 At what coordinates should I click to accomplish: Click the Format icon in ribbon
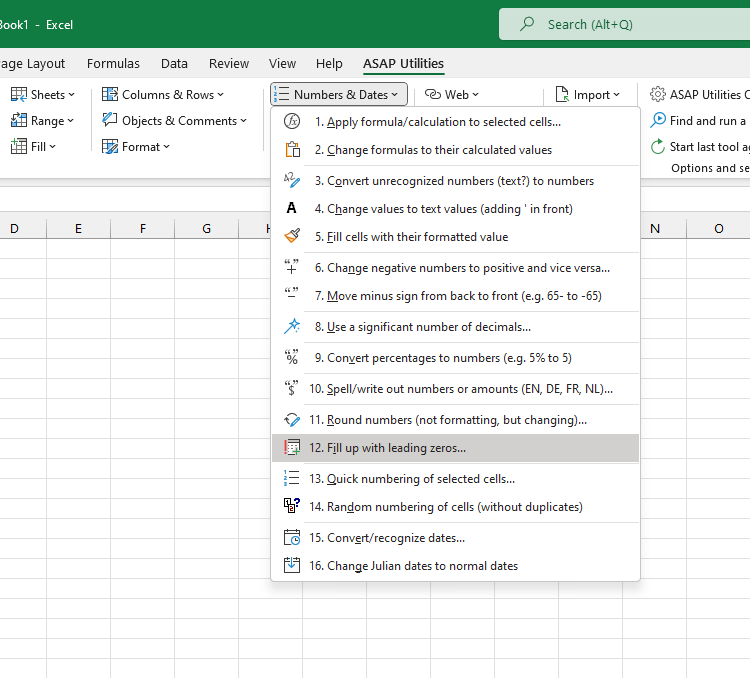click(110, 146)
